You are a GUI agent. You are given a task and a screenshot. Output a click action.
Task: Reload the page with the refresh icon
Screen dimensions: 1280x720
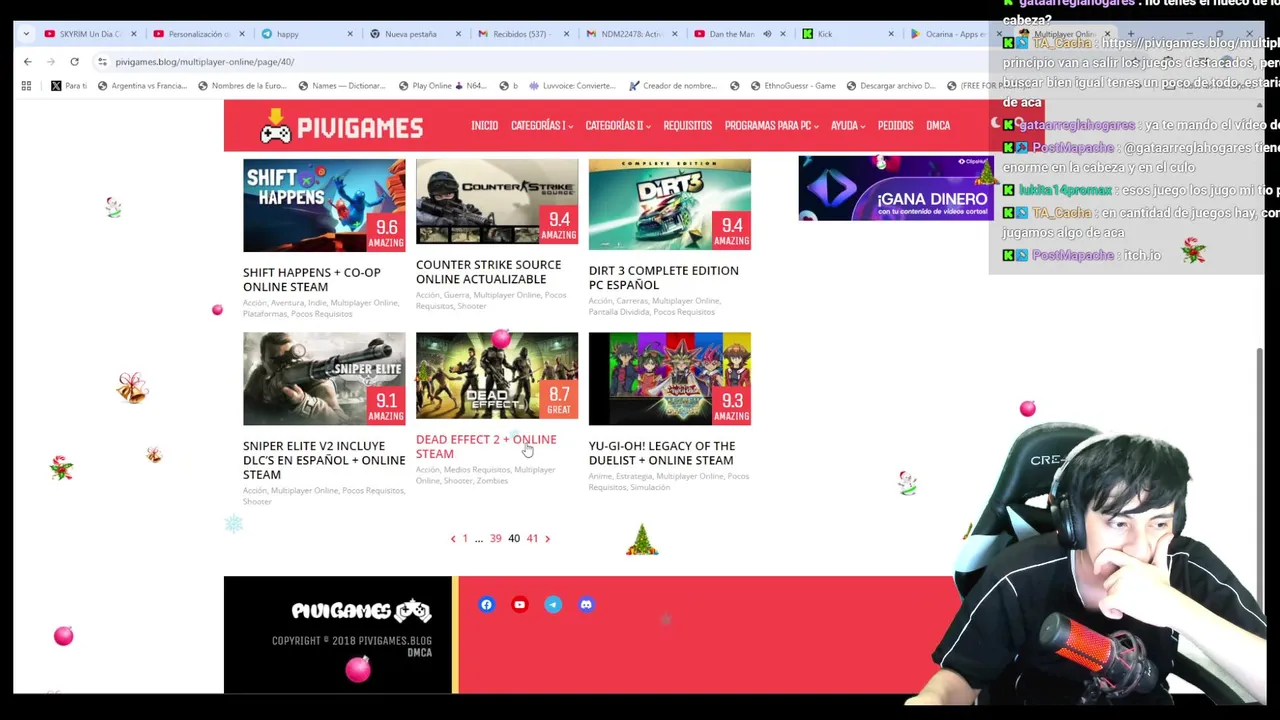point(74,61)
